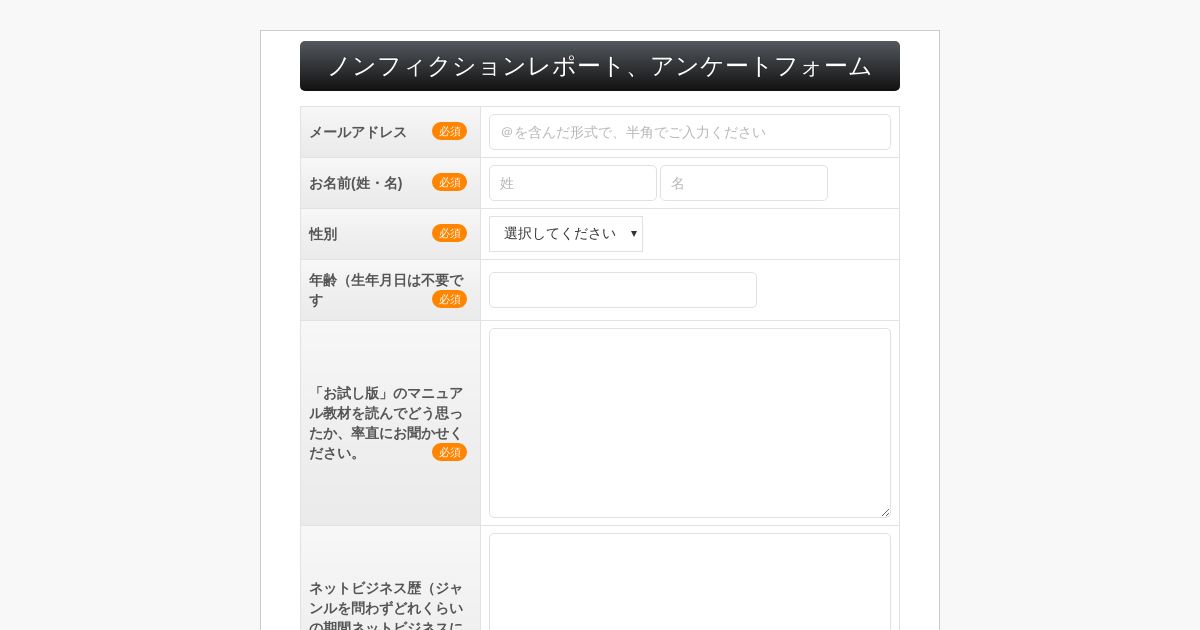Viewport: 1200px width, 630px height.
Task: Click the 年齢 age input field
Action: point(623,290)
